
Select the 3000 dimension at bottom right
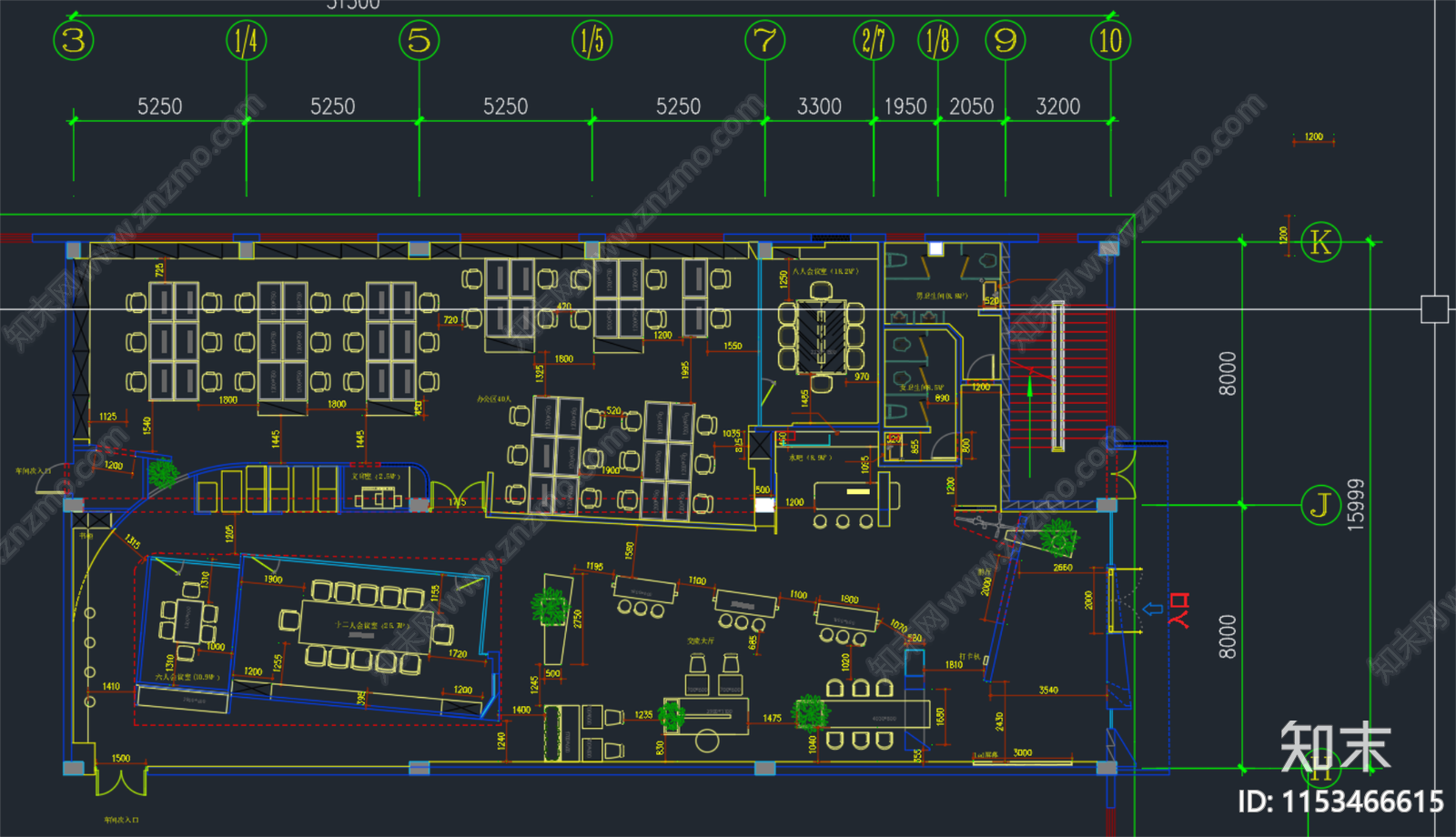click(1023, 752)
